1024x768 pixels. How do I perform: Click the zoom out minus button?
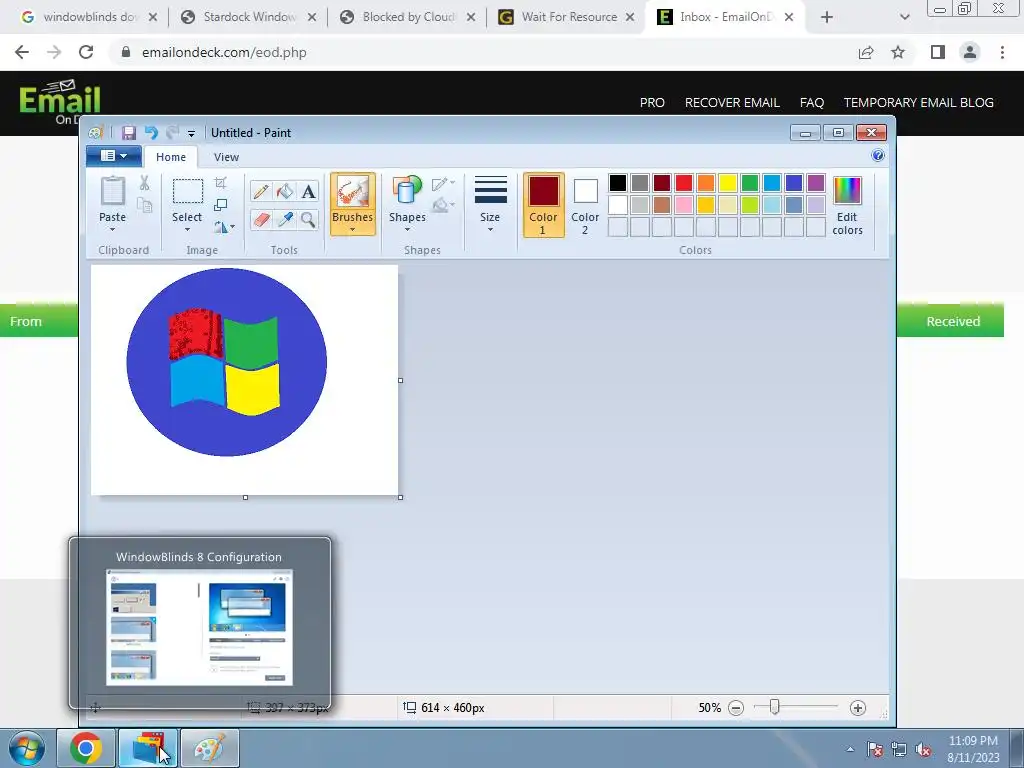point(736,708)
